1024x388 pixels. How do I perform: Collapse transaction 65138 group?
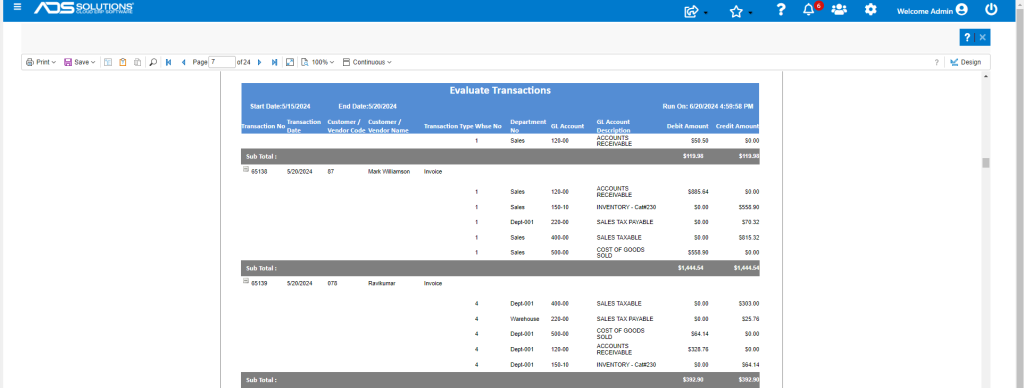(x=246, y=169)
